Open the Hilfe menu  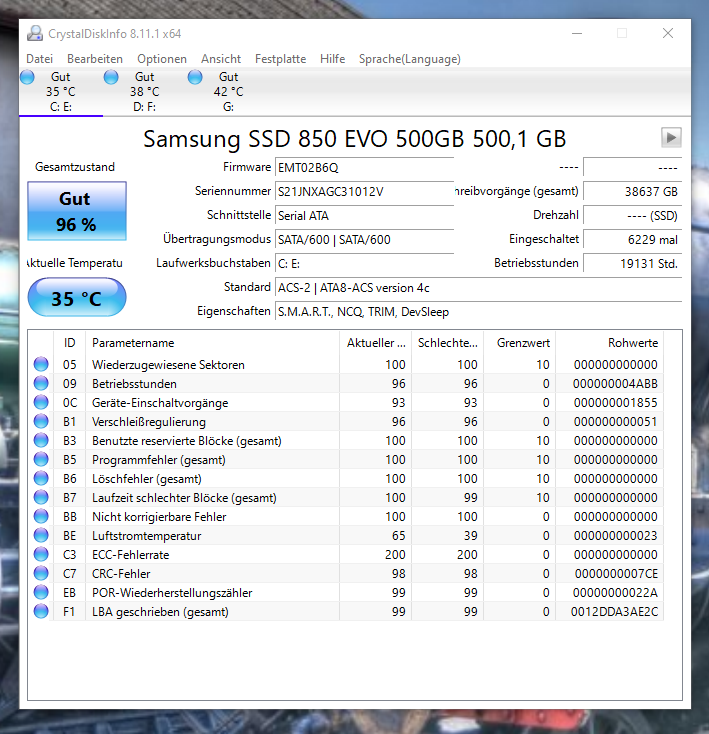click(x=332, y=59)
